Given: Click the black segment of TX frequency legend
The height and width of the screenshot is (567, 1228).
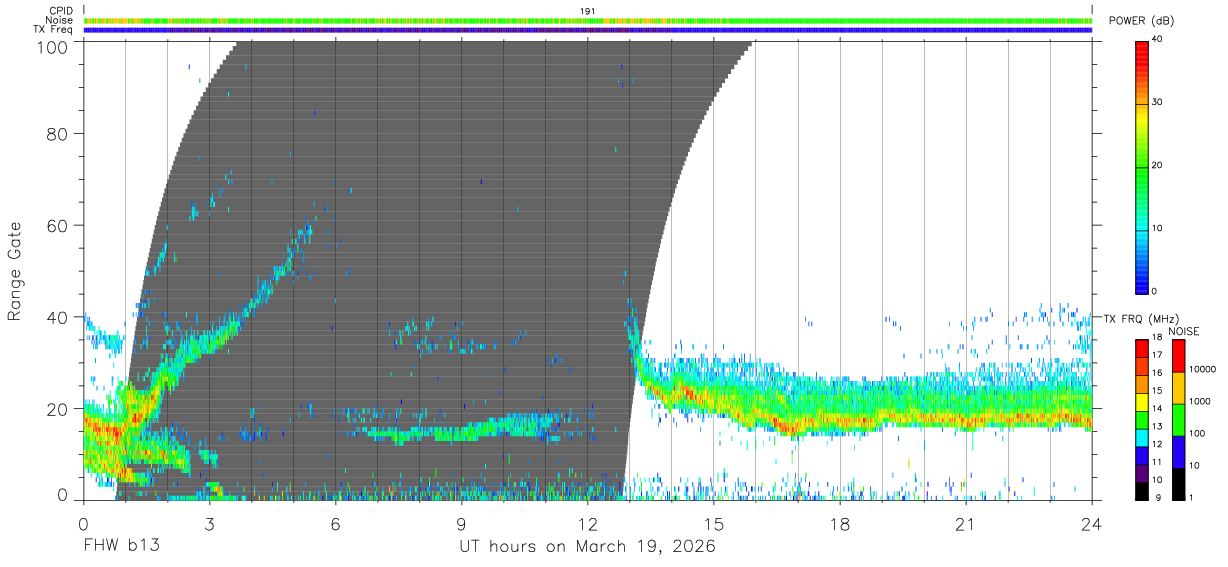Looking at the screenshot, I should tap(1141, 491).
